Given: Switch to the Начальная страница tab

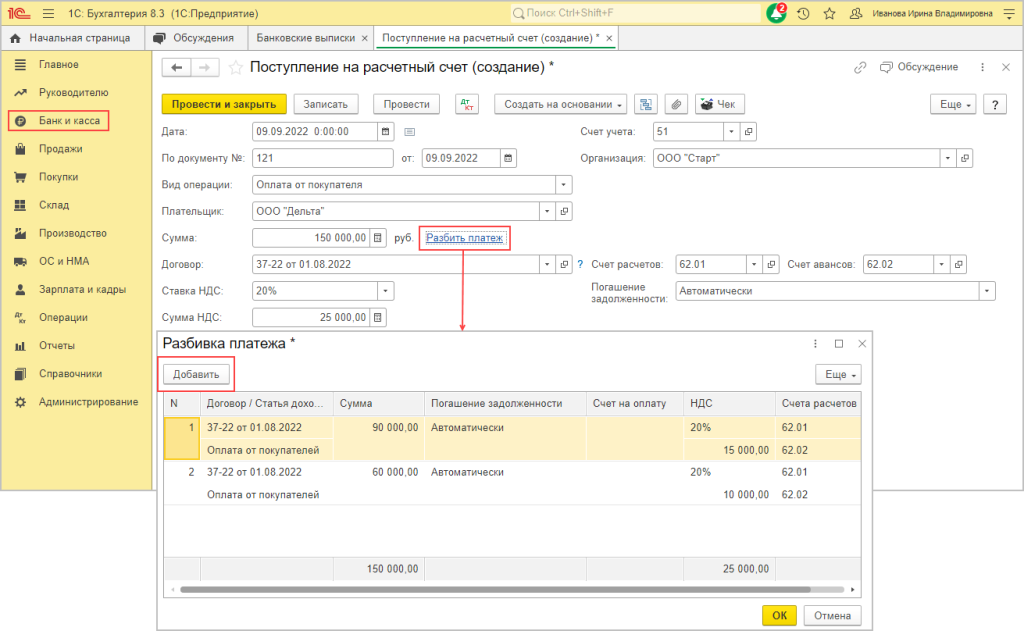Looking at the screenshot, I should pos(71,38).
